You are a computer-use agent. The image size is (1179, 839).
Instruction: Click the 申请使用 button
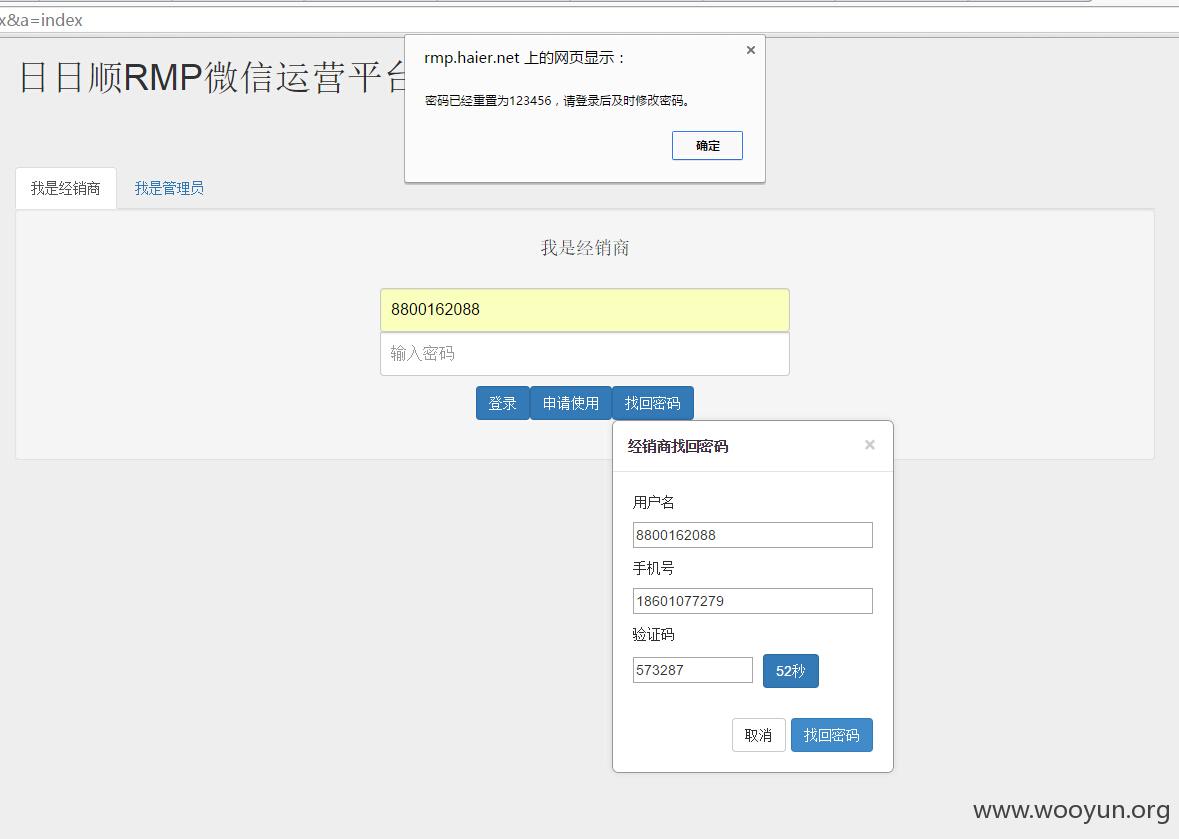click(x=571, y=403)
